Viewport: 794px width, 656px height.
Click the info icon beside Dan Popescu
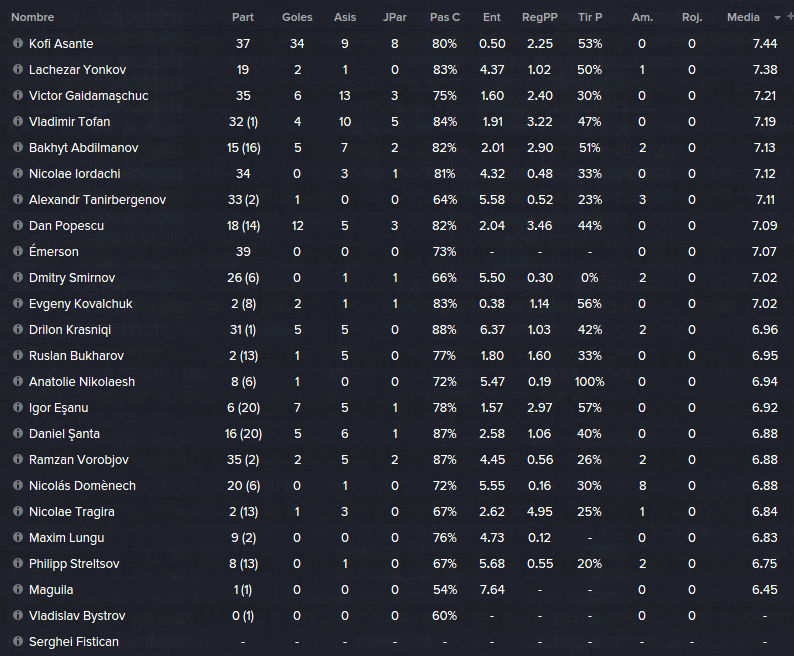click(x=18, y=225)
